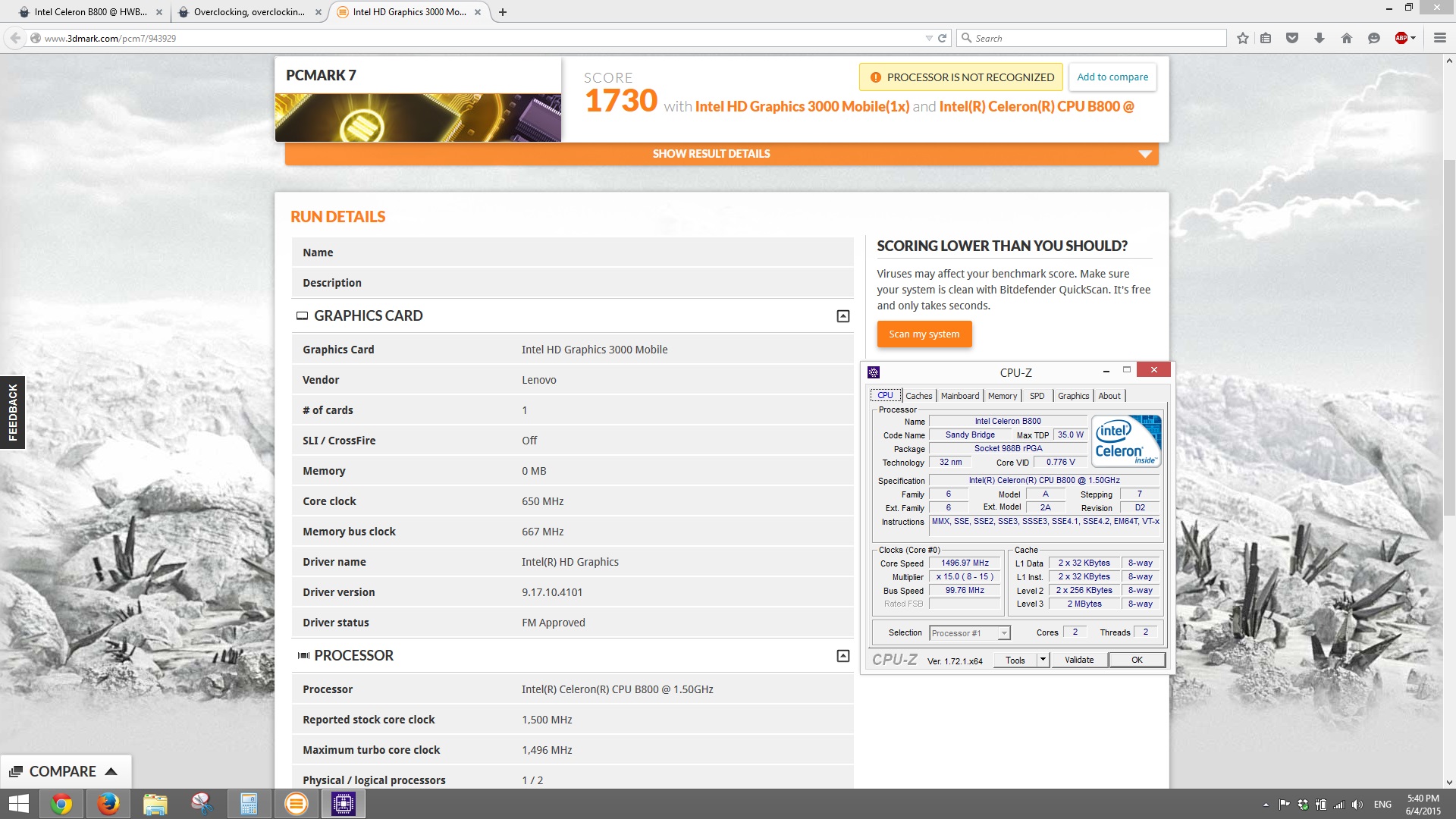The image size is (1456, 819).
Task: Click Scan my system button
Action: (924, 334)
